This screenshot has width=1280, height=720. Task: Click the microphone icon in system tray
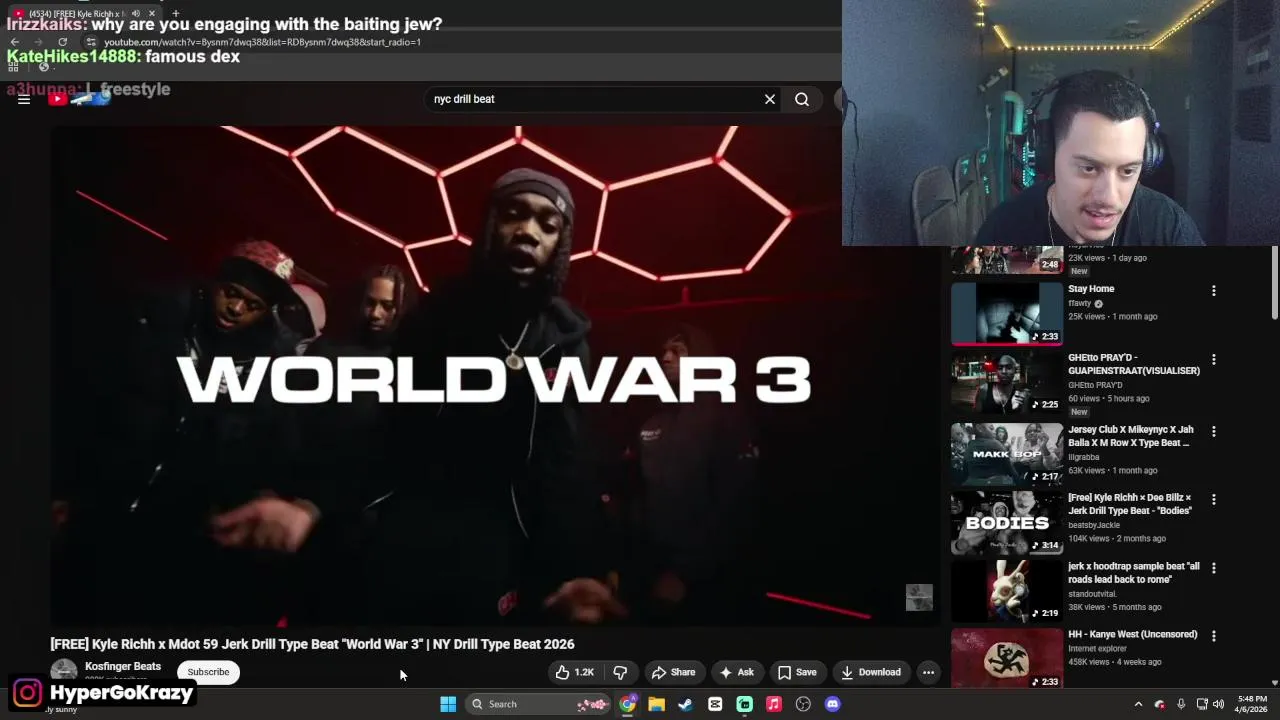click(x=1181, y=704)
